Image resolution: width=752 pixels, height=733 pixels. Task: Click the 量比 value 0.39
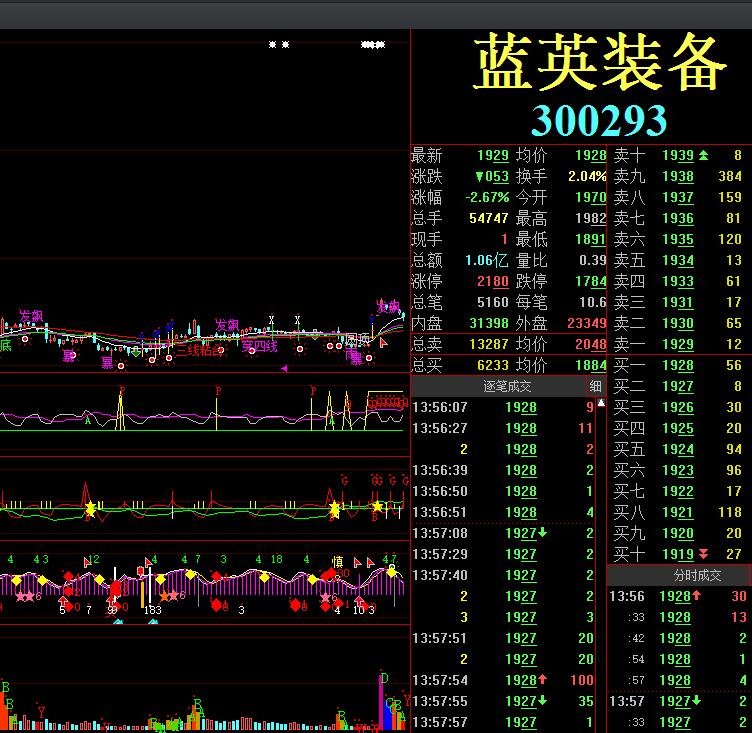tap(593, 260)
